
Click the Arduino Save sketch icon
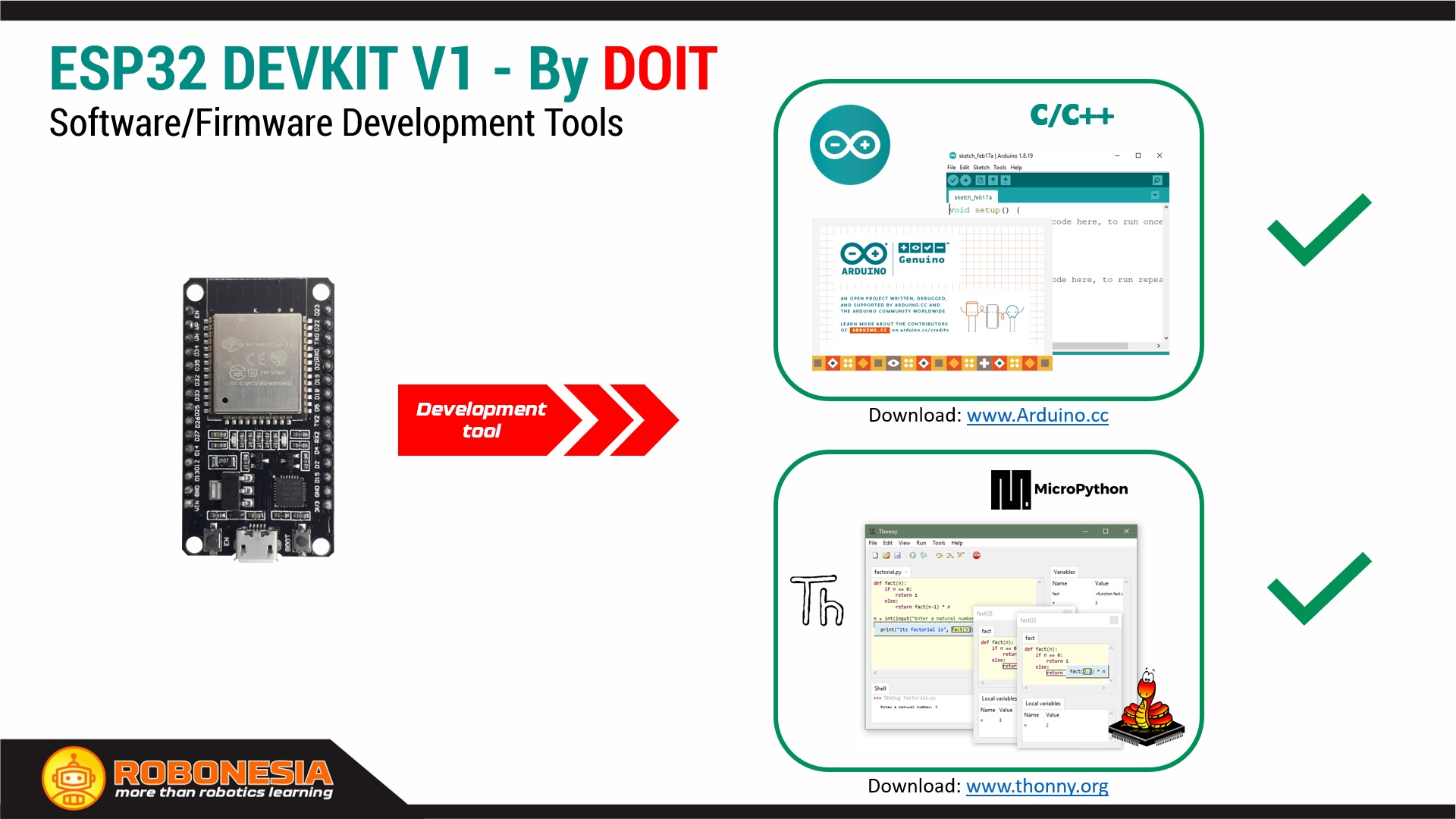pos(1006,180)
